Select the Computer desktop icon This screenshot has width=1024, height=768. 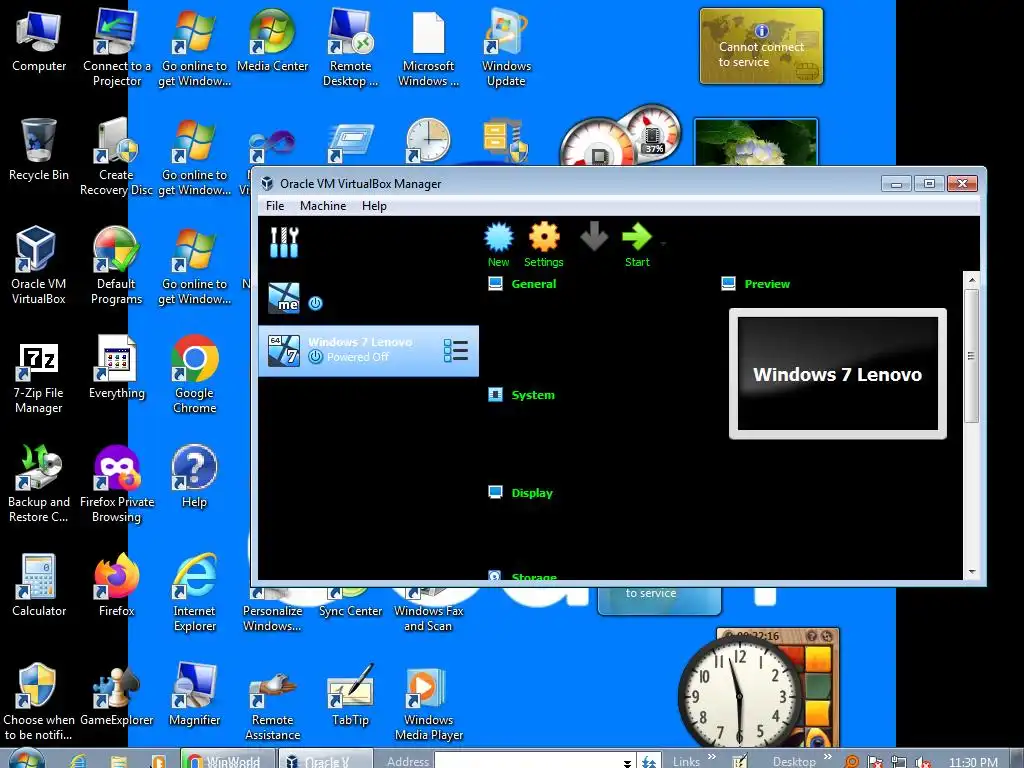tap(39, 40)
